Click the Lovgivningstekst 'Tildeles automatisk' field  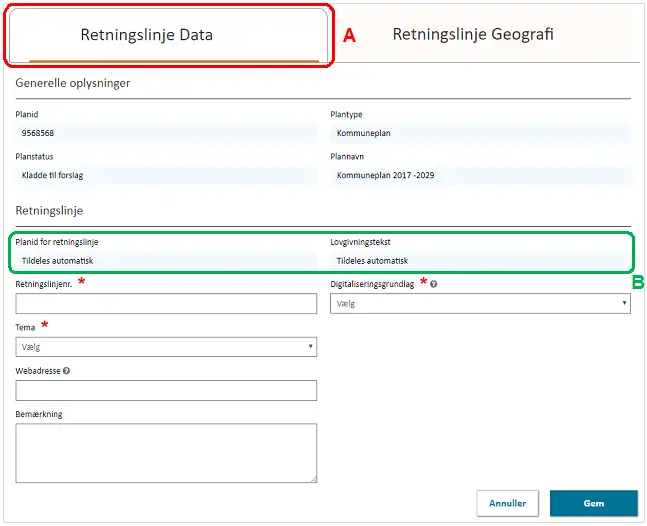(x=480, y=261)
